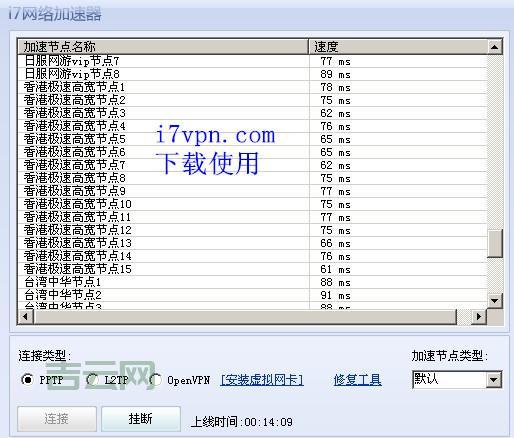Select the OpenVPN connection type radio button
Screen dimensions: 514x438
point(155,380)
